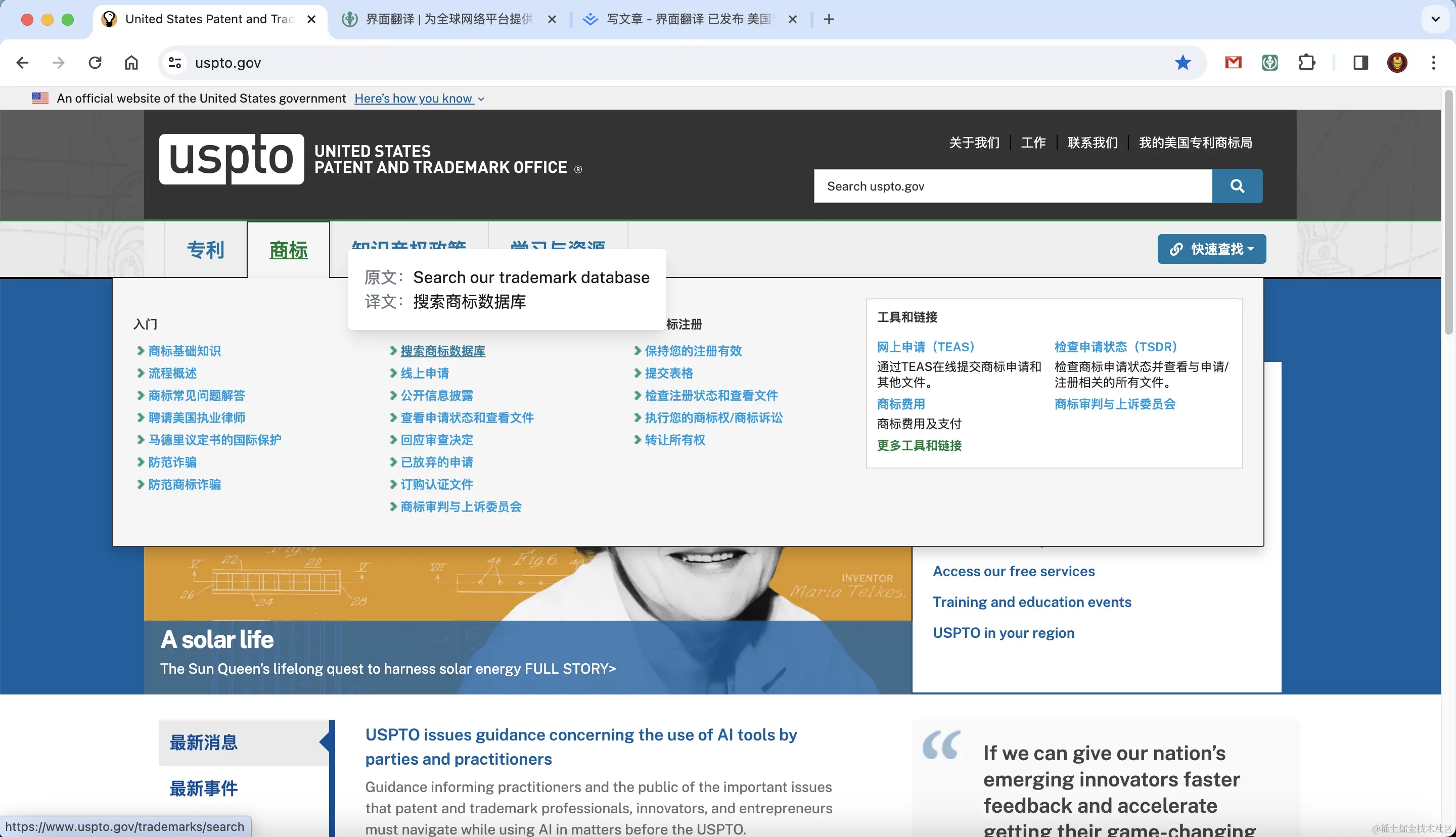Click the Iron Man profile avatar
The width and height of the screenshot is (1456, 837).
coord(1397,63)
